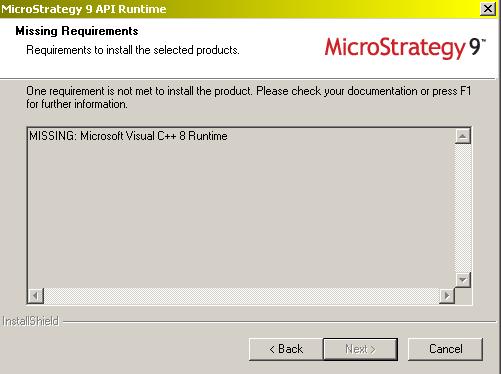501x374 pixels.
Task: Click the horizontal scrollbar right arrow
Action: coord(447,295)
